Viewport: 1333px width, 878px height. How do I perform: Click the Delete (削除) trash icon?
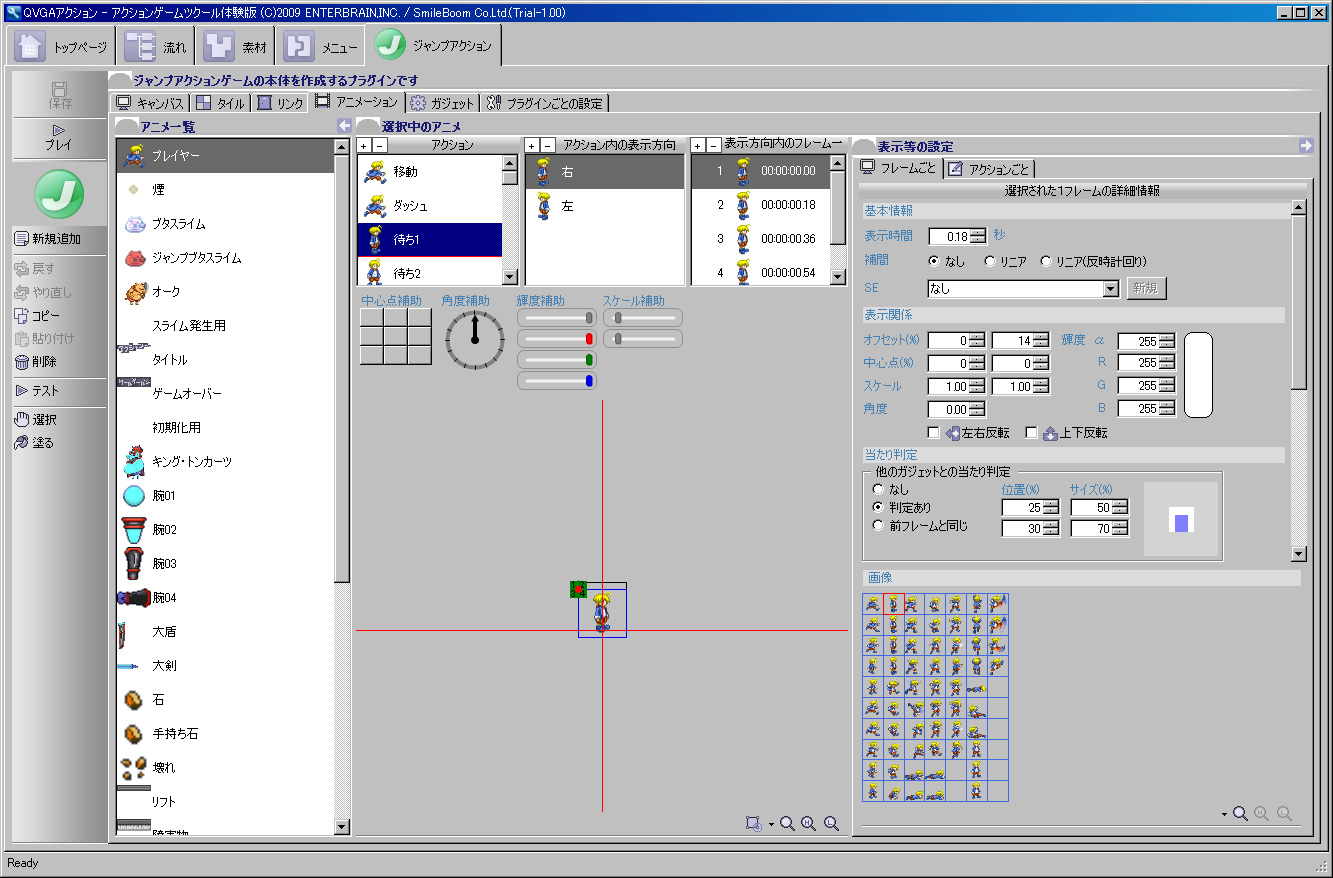coord(22,362)
